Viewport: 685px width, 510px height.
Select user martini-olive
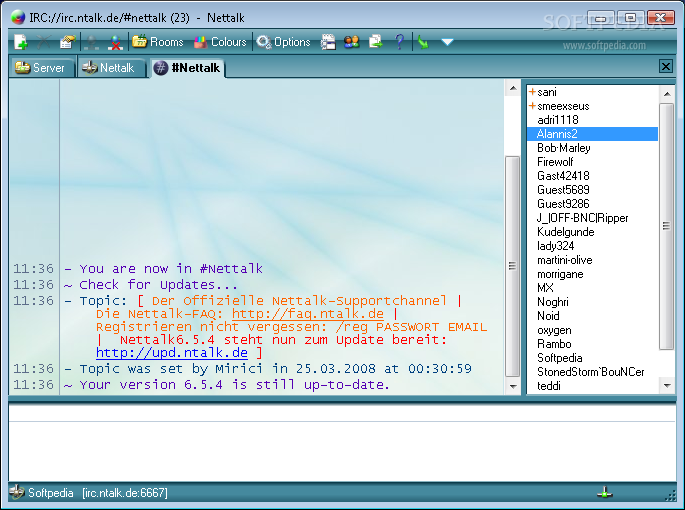(x=592, y=260)
